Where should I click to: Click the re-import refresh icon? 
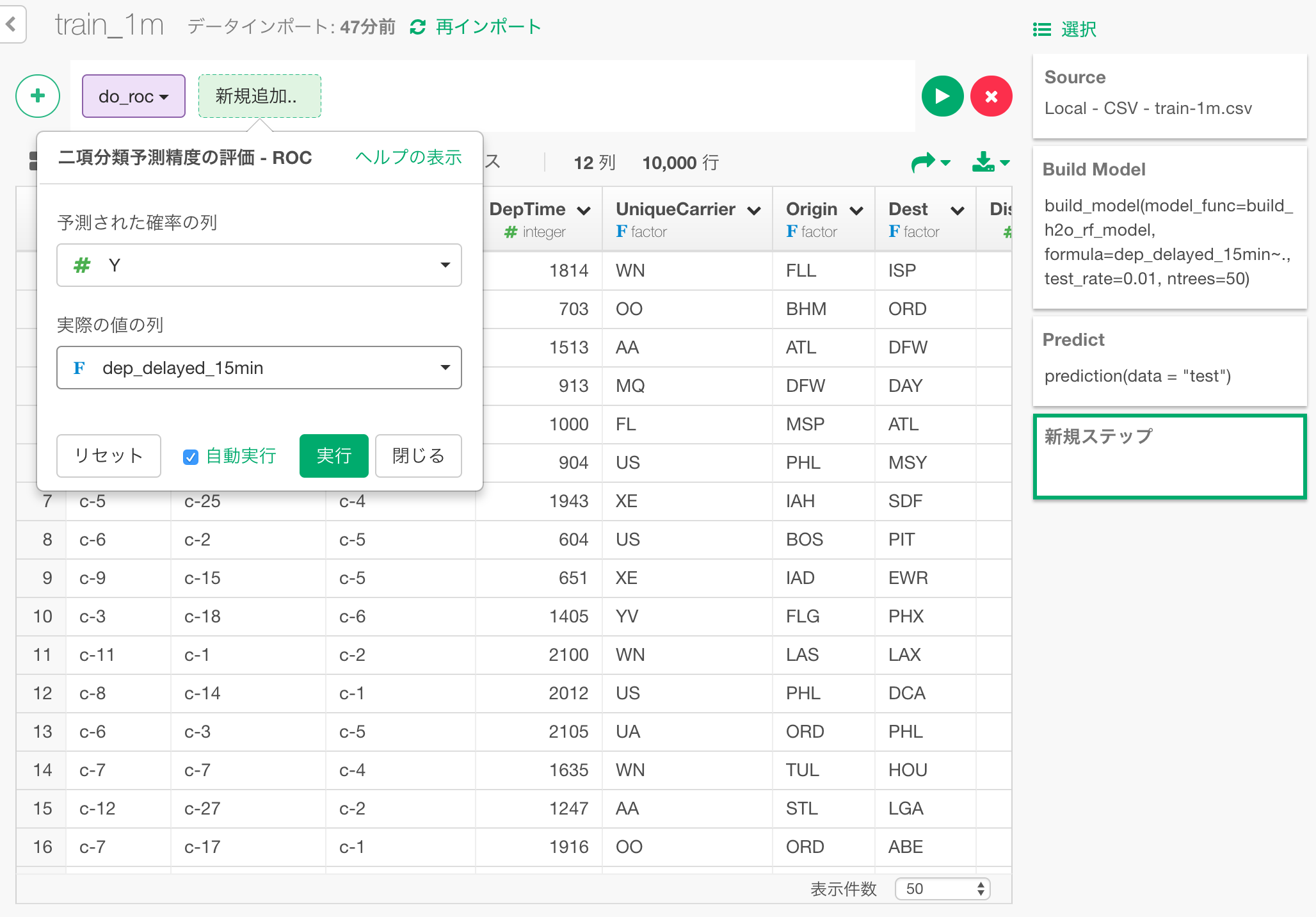418,27
